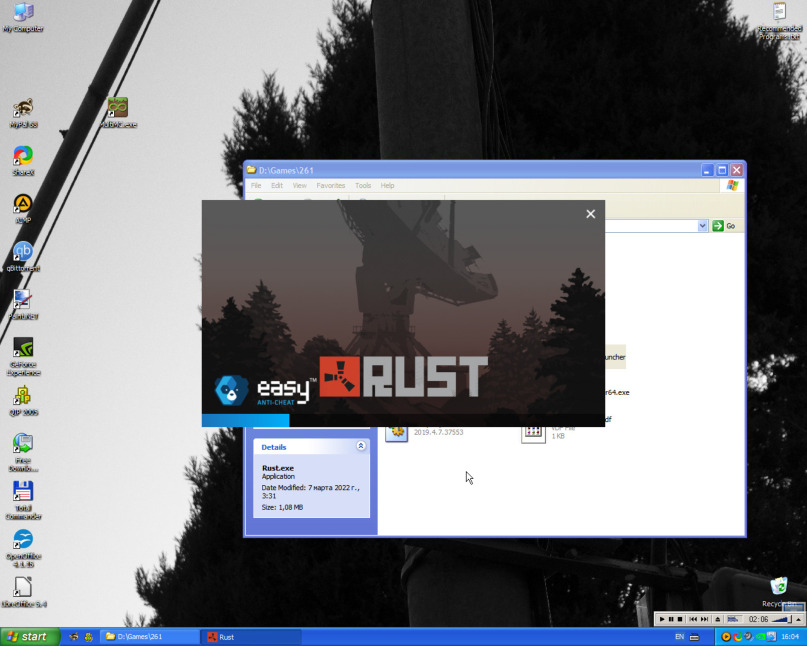
Task: Click the Start button
Action: (30, 637)
